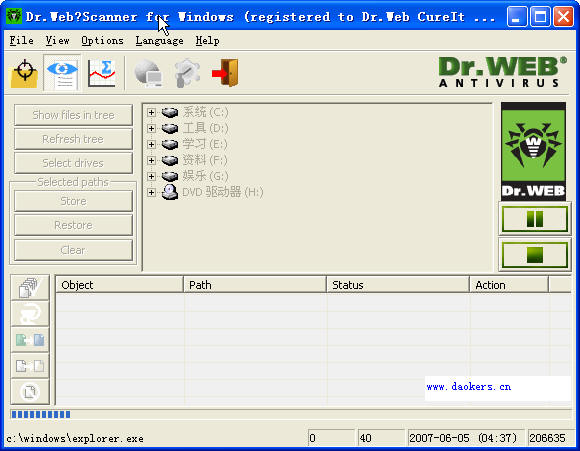Image resolution: width=580 pixels, height=451 pixels.
Task: Sort by the Object column header
Action: pyautogui.click(x=119, y=285)
